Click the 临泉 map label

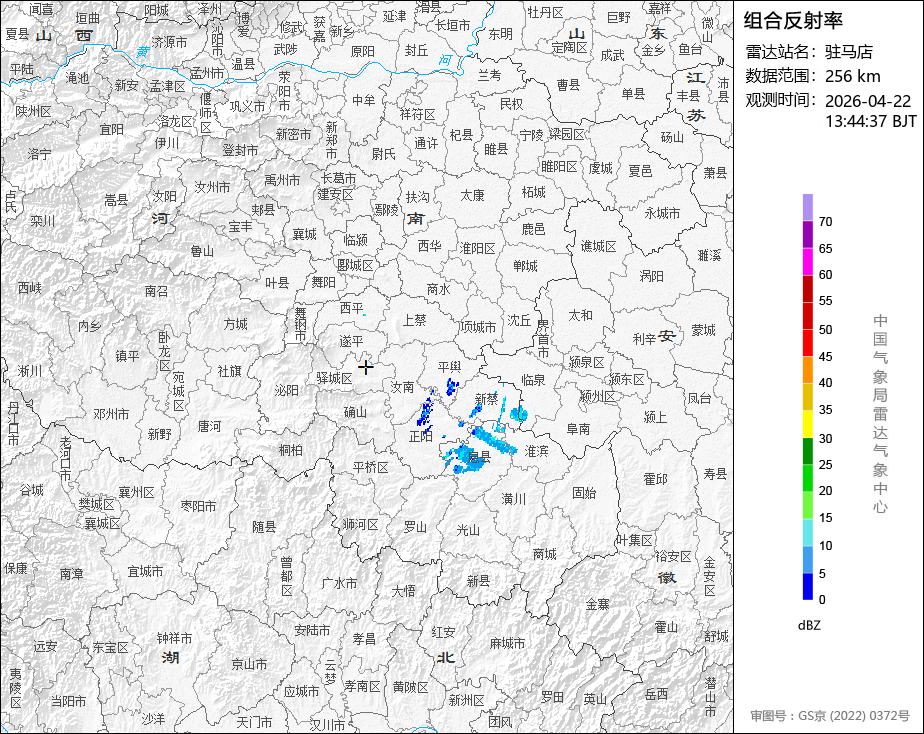(533, 380)
